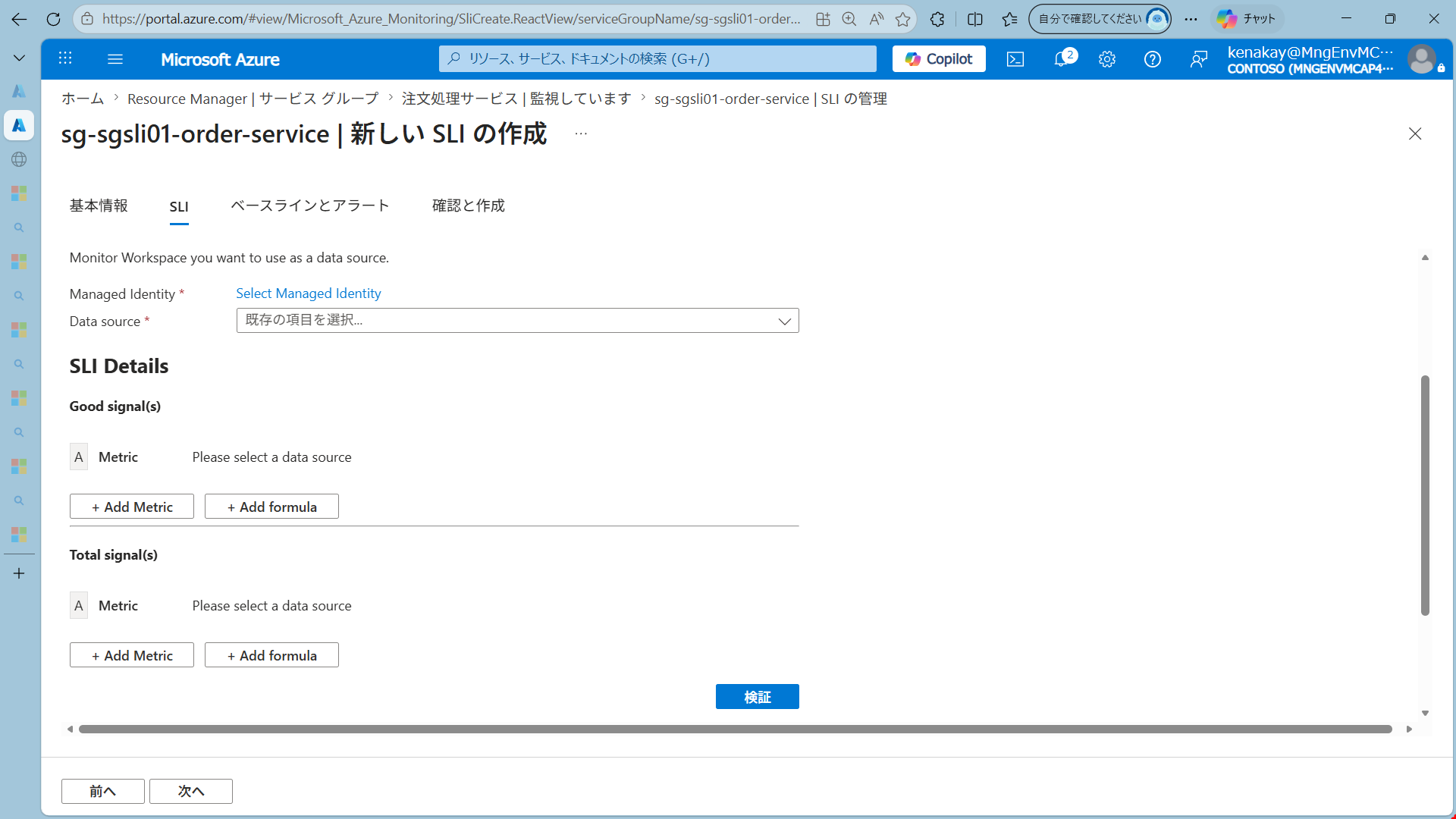This screenshot has width=1456, height=819.
Task: Go to the next step with 次へ
Action: pos(190,791)
